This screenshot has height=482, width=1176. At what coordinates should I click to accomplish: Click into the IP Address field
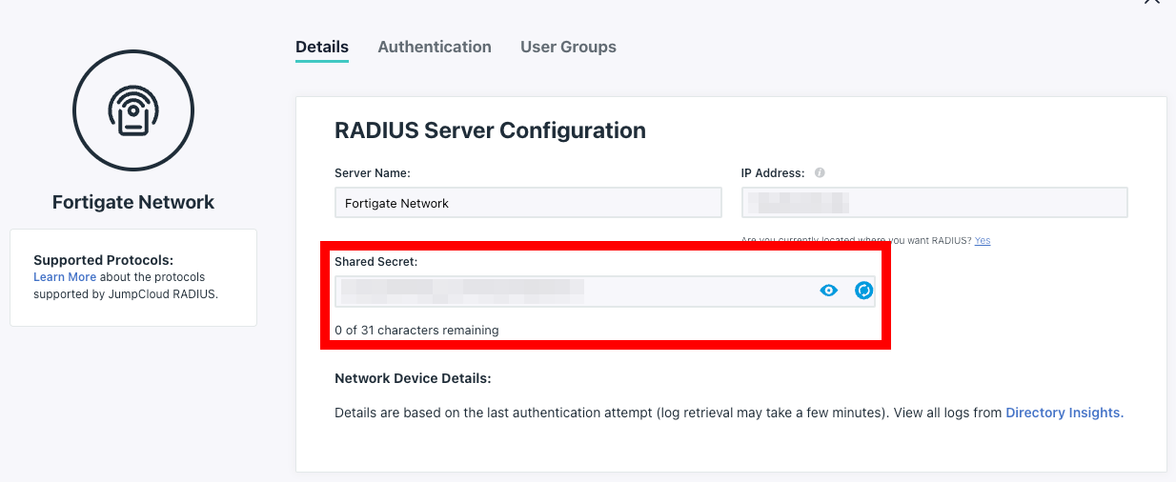[934, 203]
